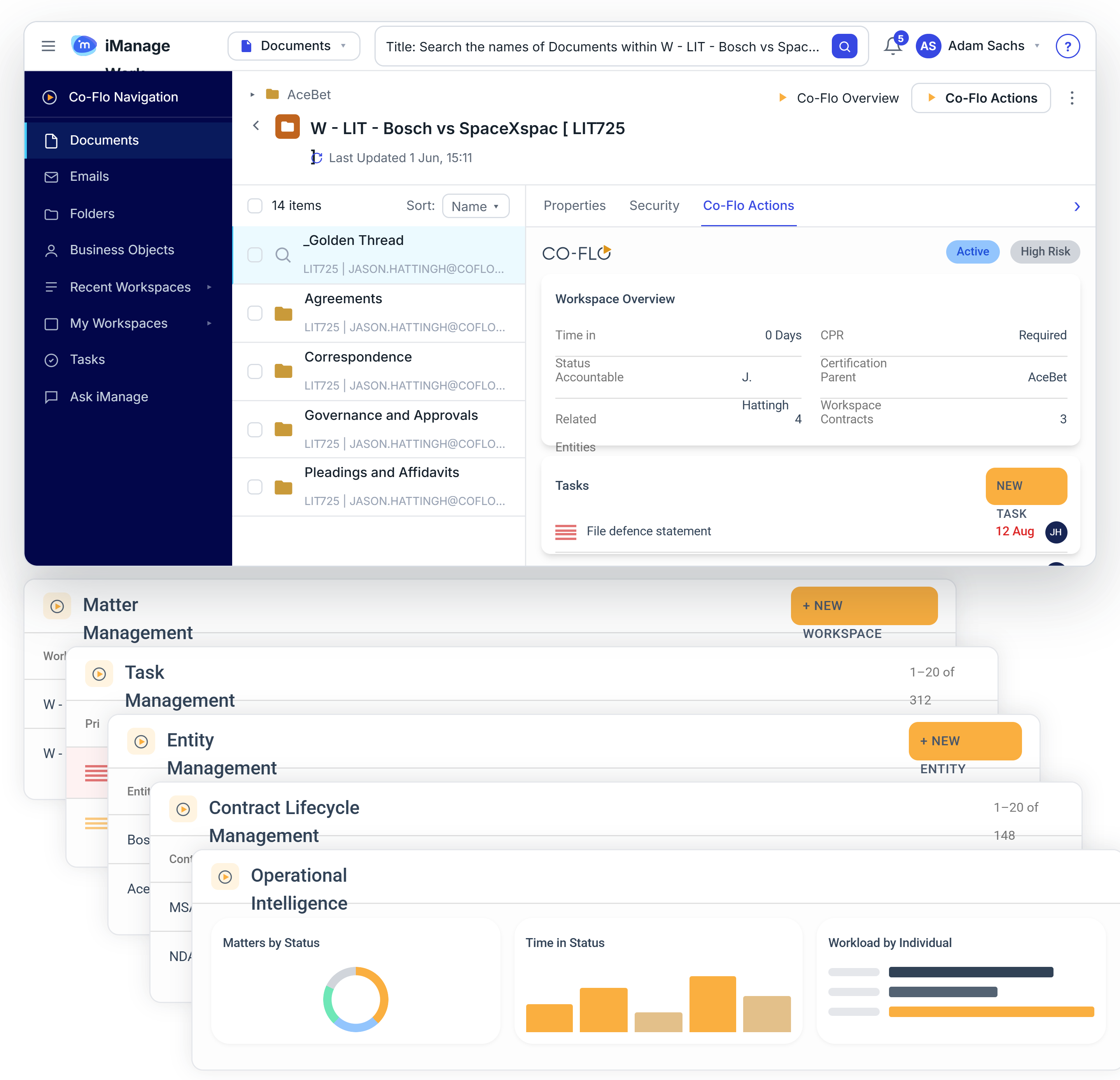The image size is (1120, 1080).
Task: Switch to the Properties tab
Action: click(574, 206)
